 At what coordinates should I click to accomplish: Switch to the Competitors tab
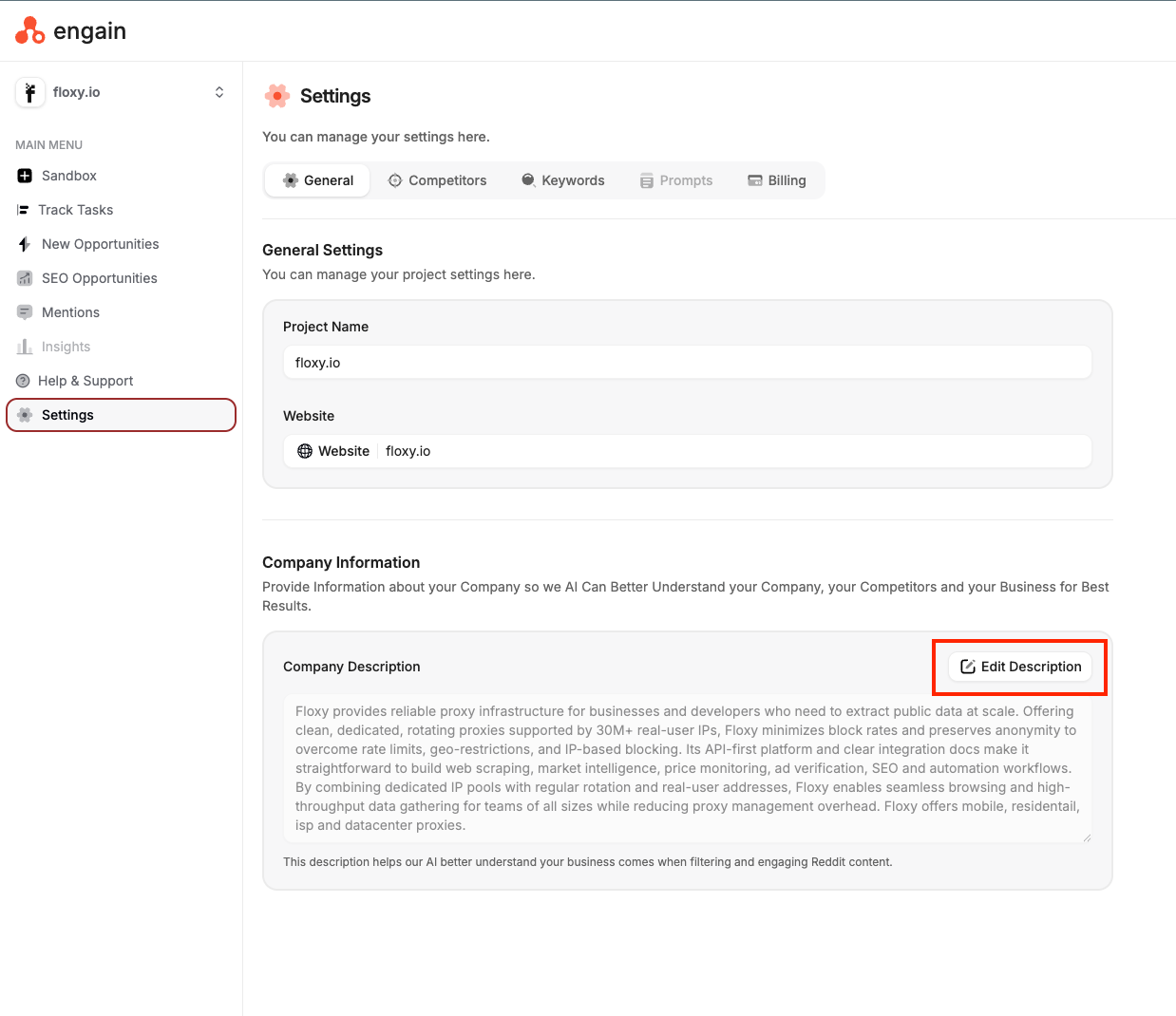click(437, 180)
